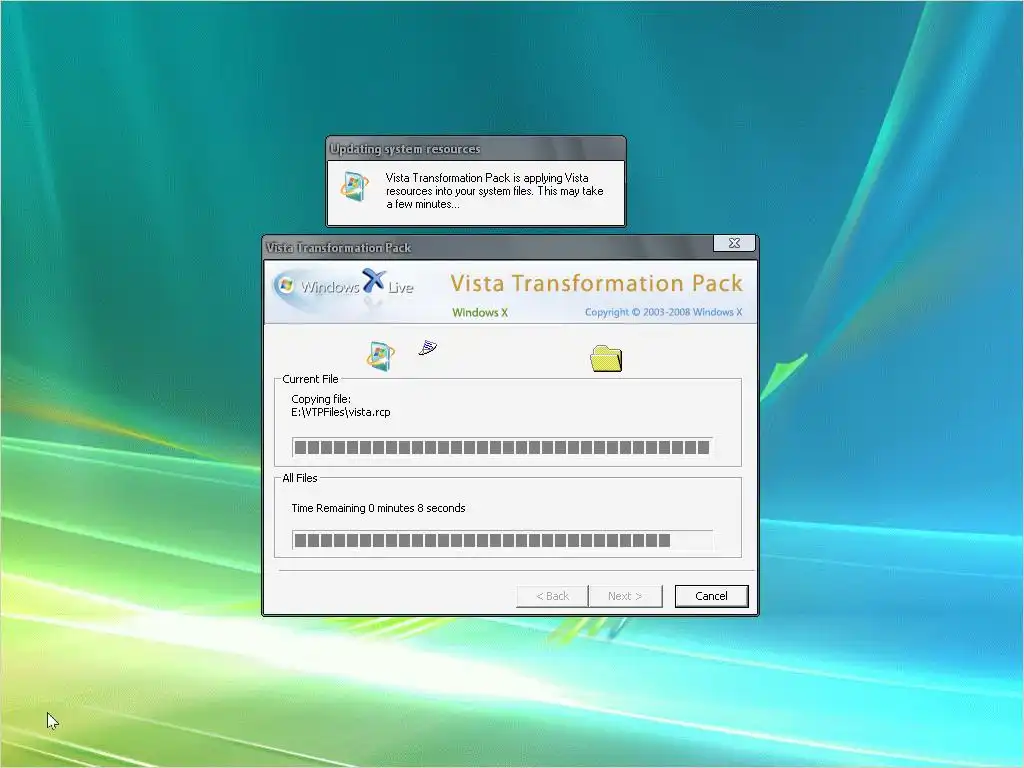This screenshot has height=768, width=1024.
Task: Click the Current File group label
Action: [x=310, y=379]
